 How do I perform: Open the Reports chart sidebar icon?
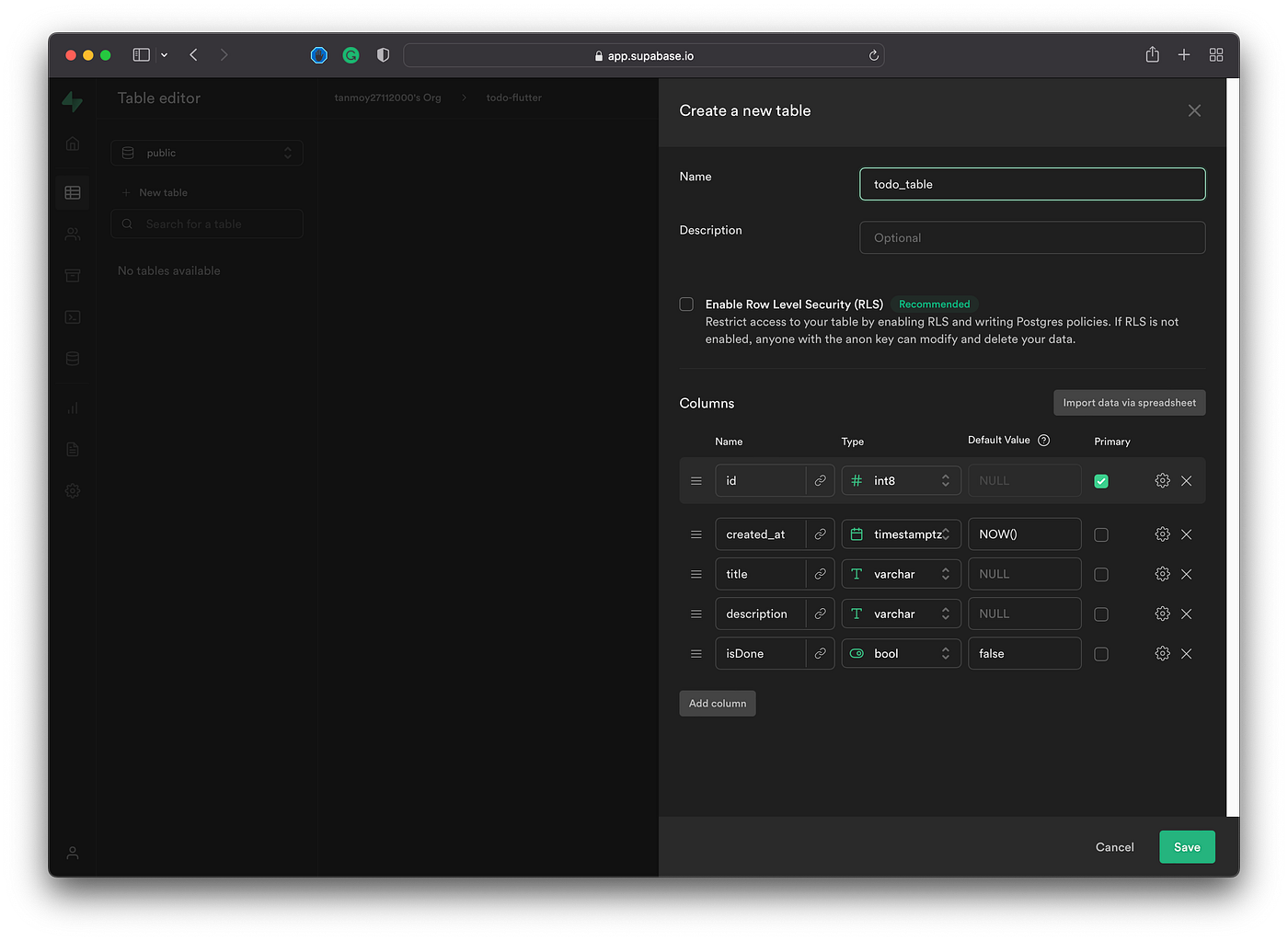pyautogui.click(x=73, y=407)
